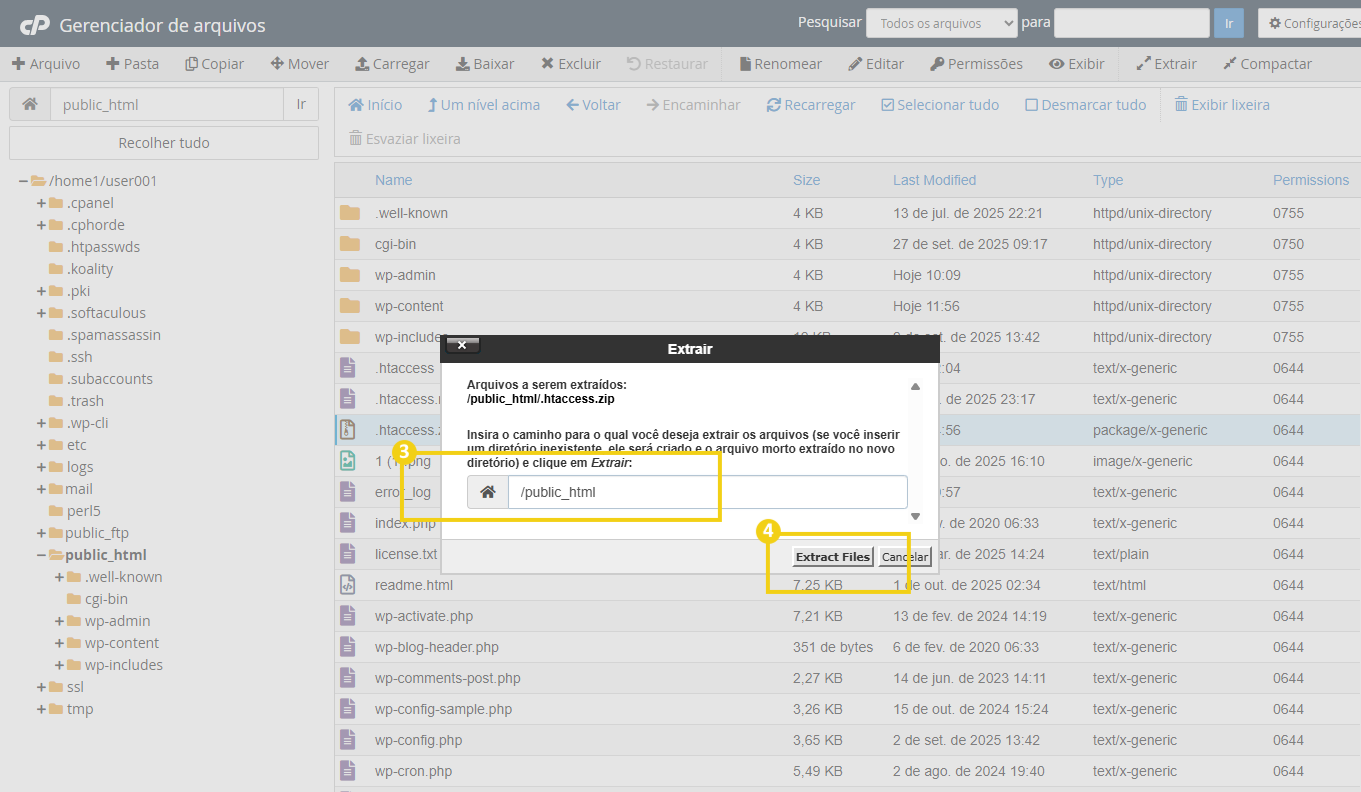Collapse the public_html tree folder
The width and height of the screenshot is (1361, 792).
[42, 555]
